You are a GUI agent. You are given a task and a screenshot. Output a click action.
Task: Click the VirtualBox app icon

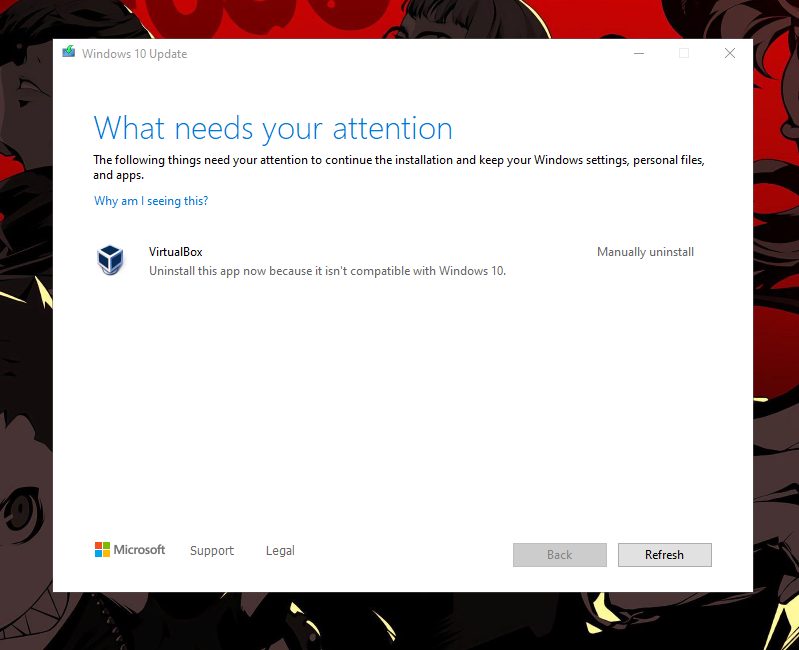(110, 260)
